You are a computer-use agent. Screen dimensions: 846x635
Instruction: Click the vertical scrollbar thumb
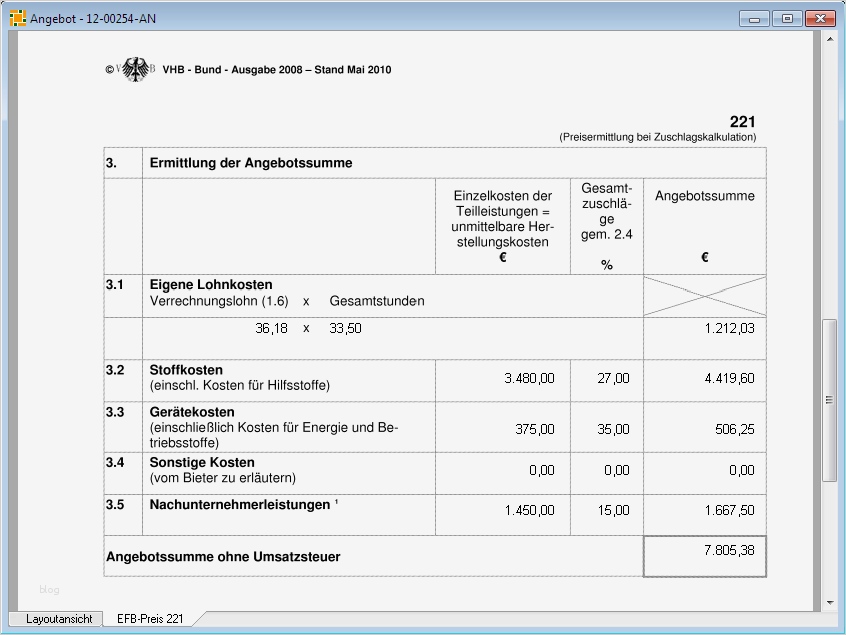pos(829,400)
